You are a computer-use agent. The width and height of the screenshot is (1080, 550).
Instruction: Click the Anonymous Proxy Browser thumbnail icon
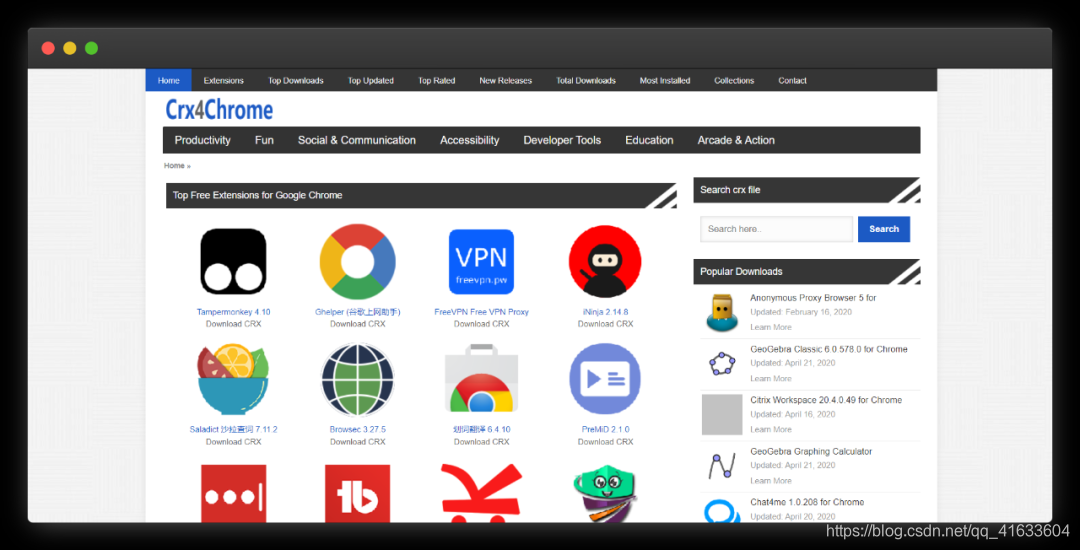[x=722, y=313]
